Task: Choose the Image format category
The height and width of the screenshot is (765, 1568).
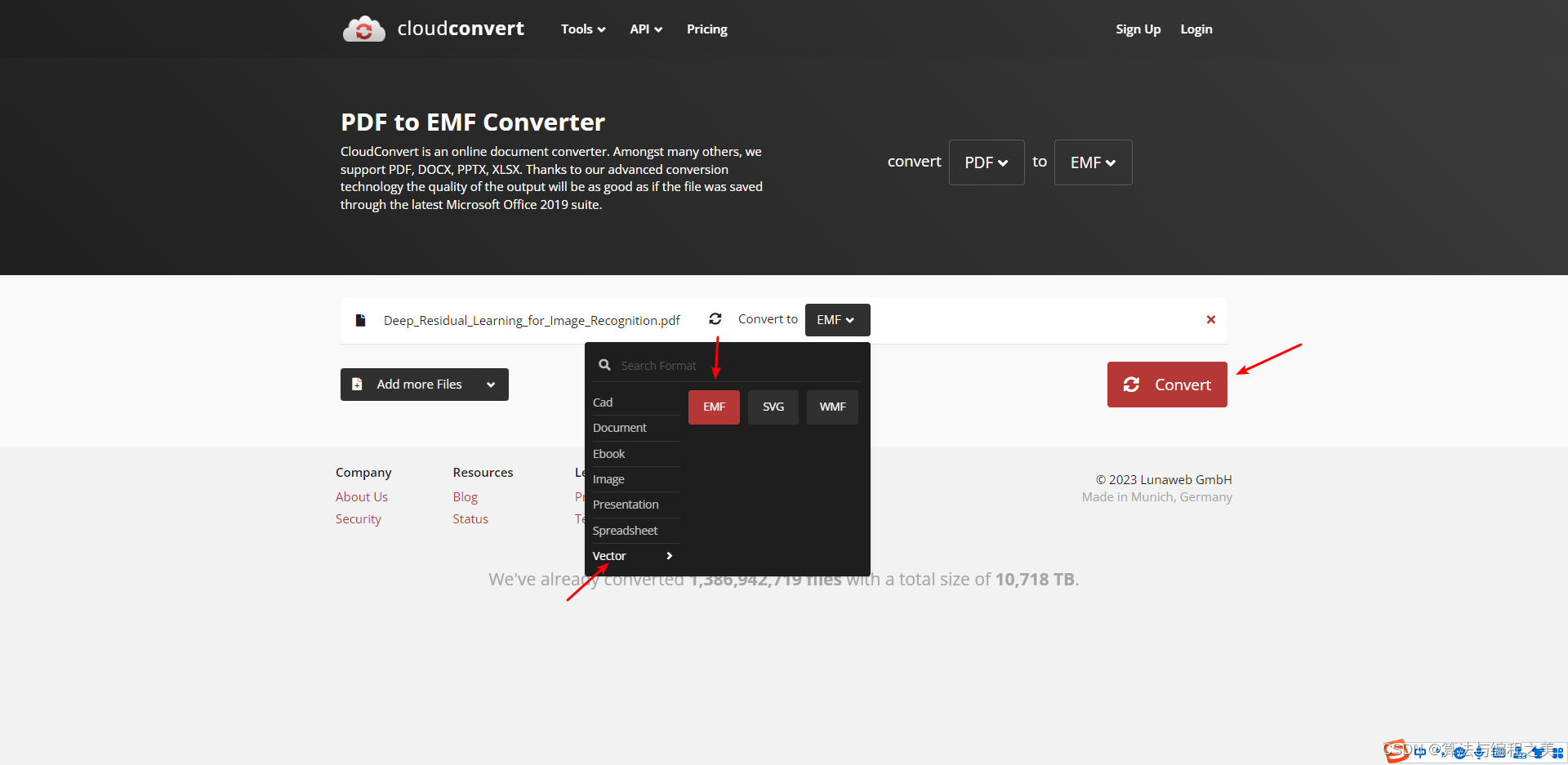Action: 635,479
